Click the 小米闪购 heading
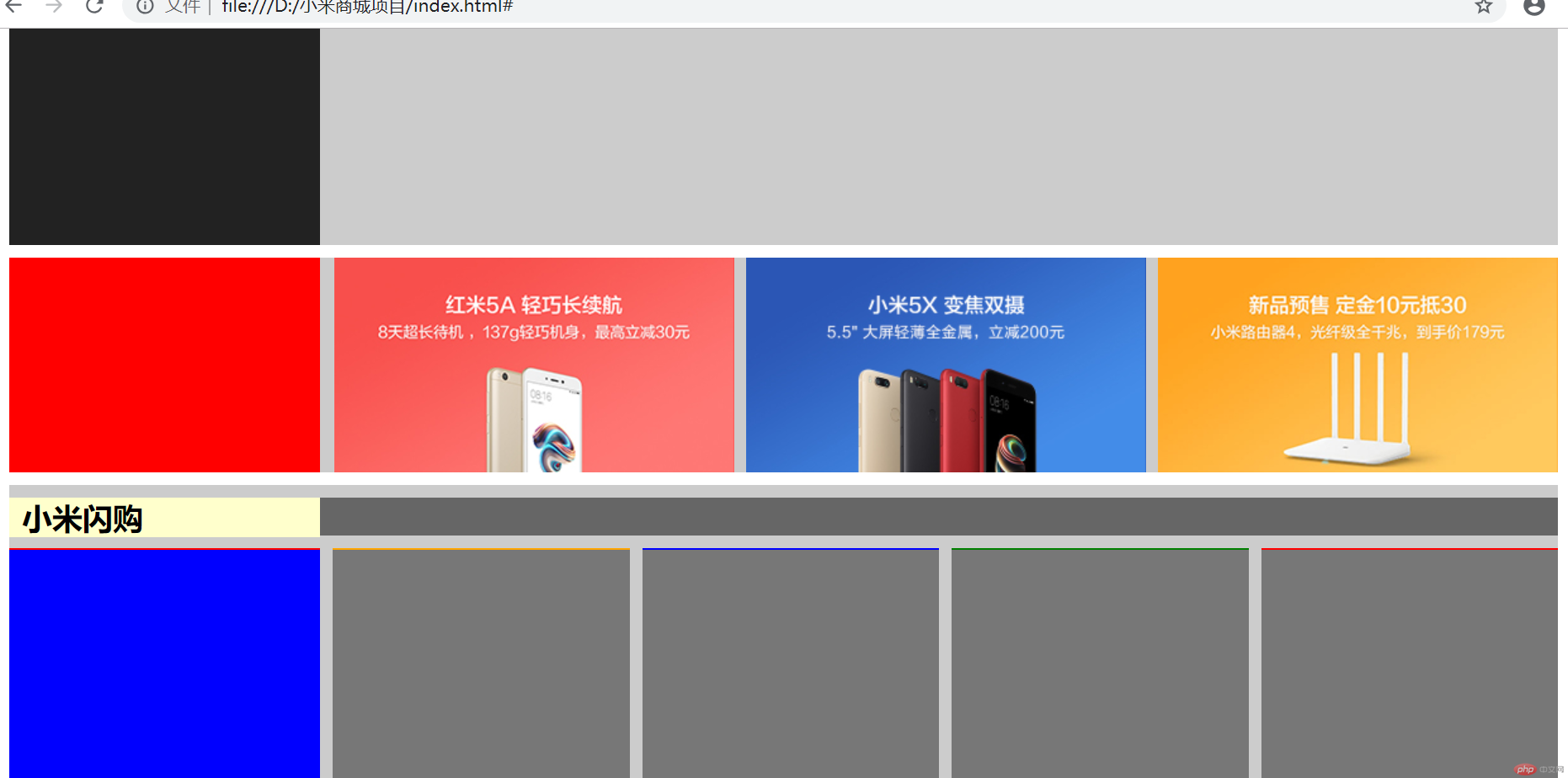The image size is (1568, 778). tap(83, 520)
